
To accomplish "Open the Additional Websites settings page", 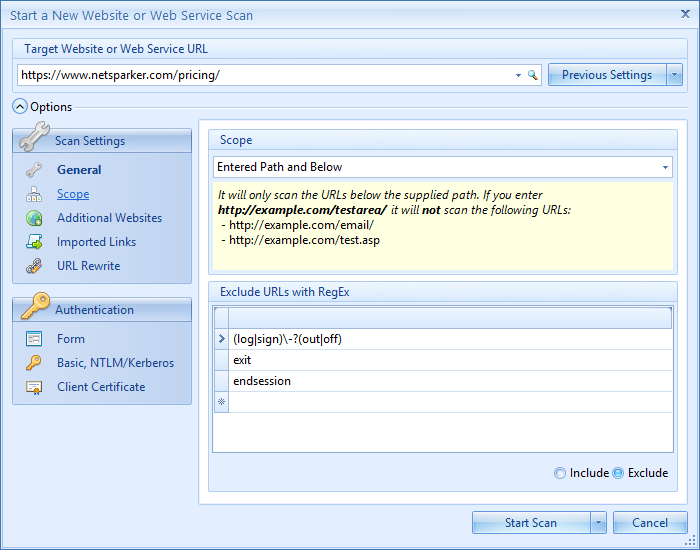I will (109, 218).
